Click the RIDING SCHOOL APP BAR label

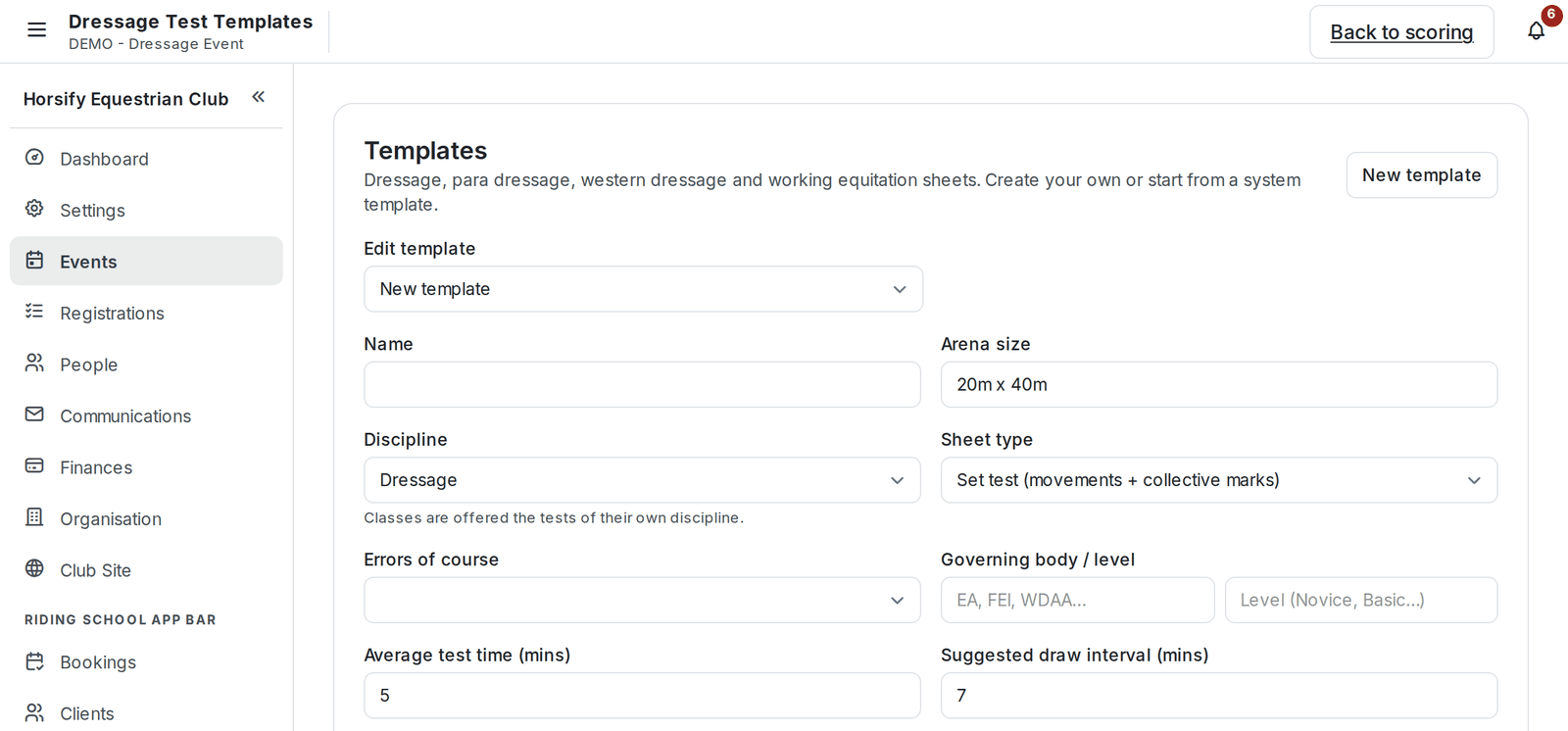pyautogui.click(x=120, y=619)
